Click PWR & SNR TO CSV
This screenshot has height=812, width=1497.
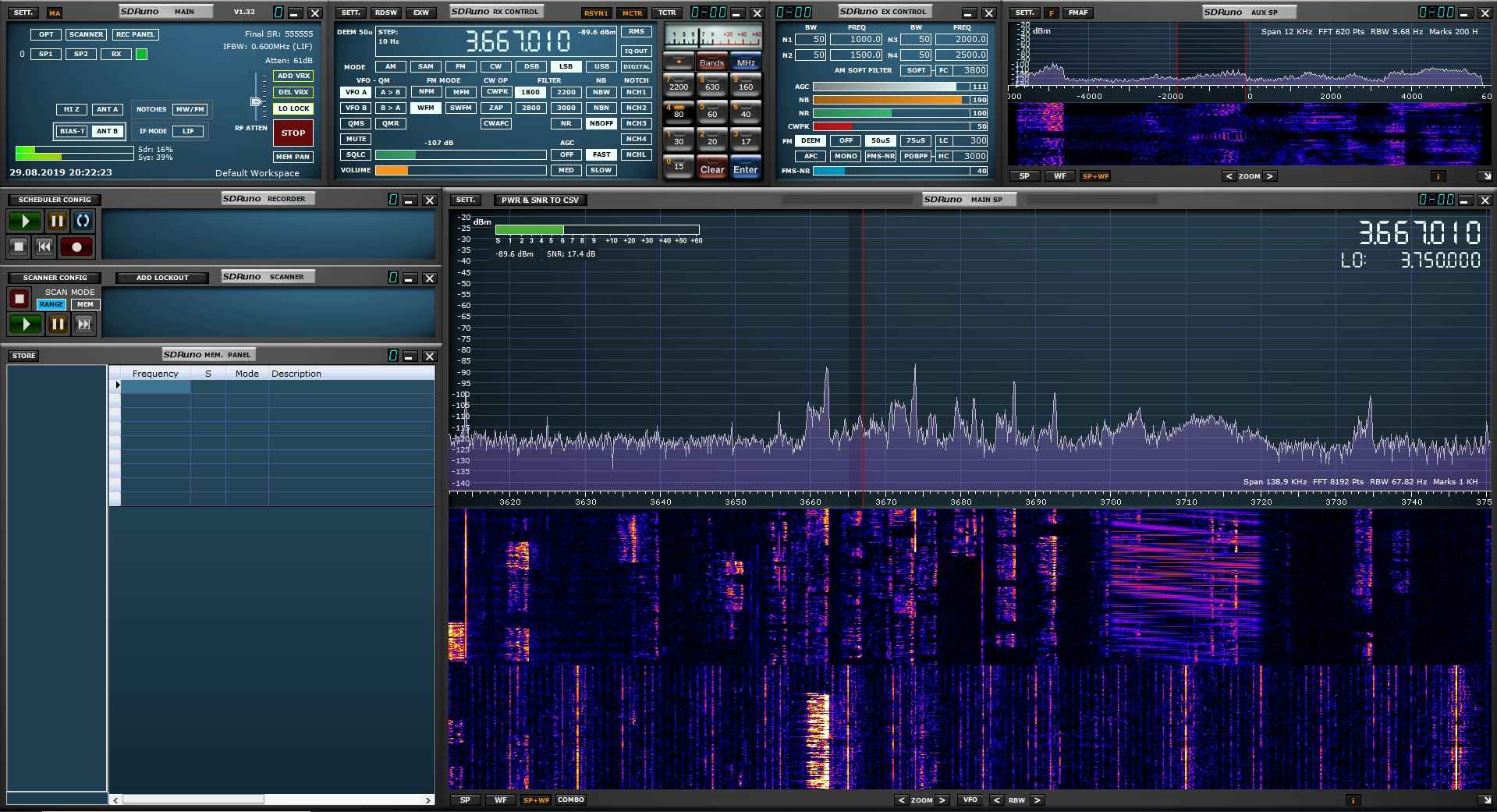pyautogui.click(x=540, y=200)
